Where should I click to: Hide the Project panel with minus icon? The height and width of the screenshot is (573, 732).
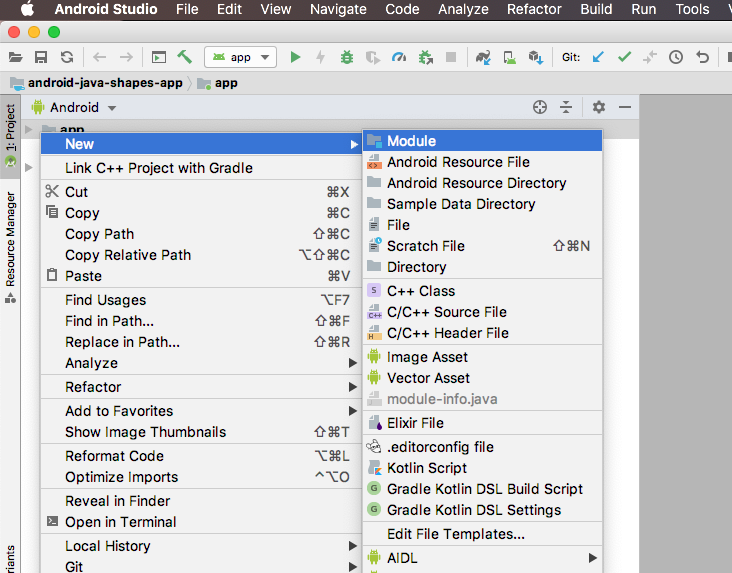625,107
